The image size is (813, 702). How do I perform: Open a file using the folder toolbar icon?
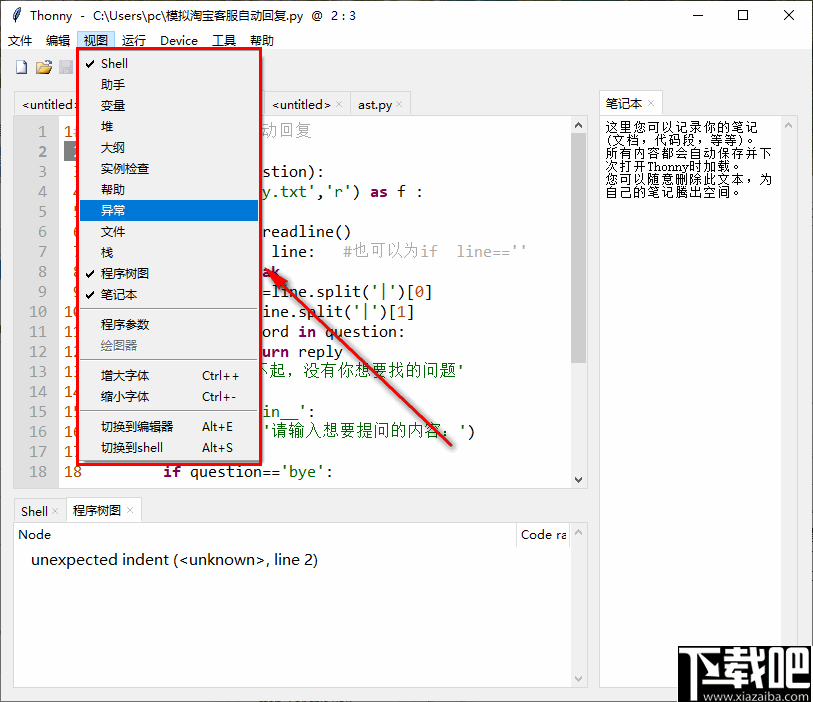43,66
